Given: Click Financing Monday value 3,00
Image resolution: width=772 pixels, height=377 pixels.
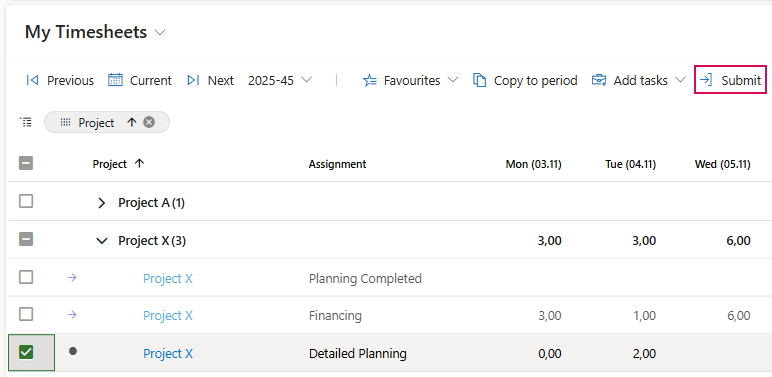Looking at the screenshot, I should pos(550,315).
